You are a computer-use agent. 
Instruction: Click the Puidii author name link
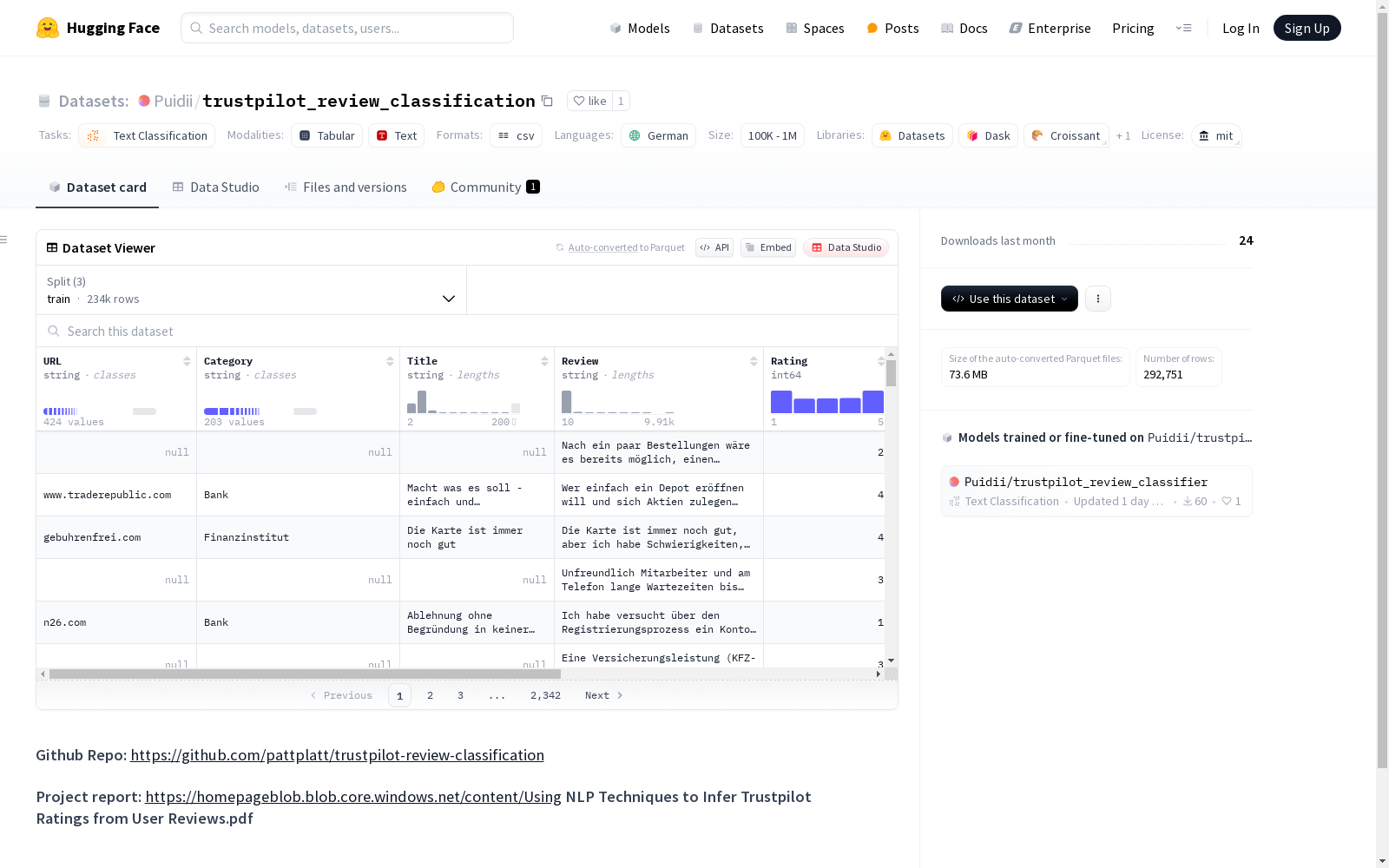[x=173, y=101]
